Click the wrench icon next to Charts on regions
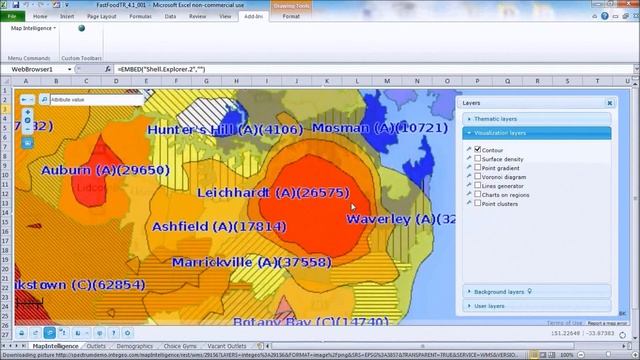 469,194
